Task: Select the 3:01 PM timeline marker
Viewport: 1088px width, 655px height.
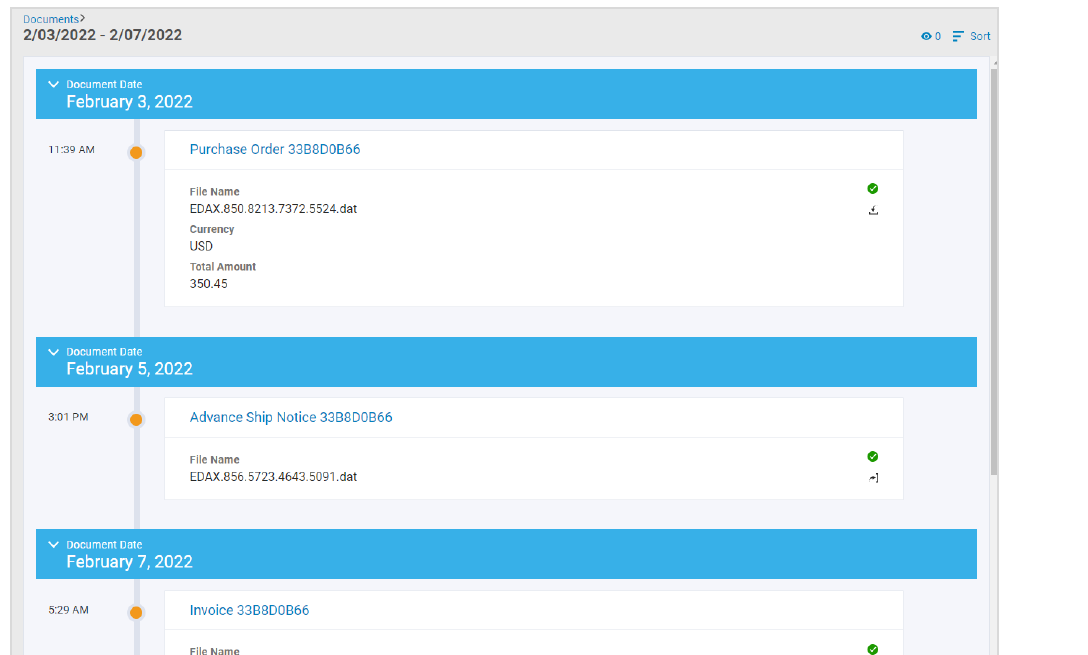Action: [x=136, y=420]
